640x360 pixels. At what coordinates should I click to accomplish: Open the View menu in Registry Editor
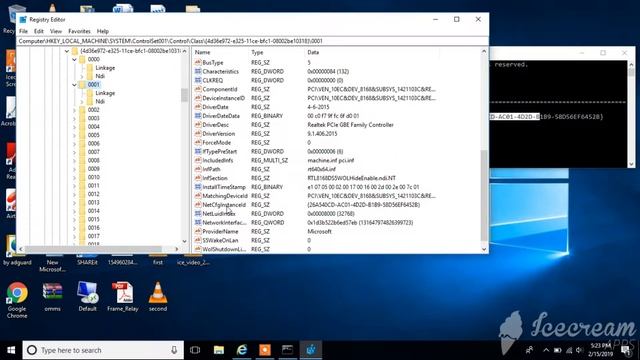(x=56, y=31)
